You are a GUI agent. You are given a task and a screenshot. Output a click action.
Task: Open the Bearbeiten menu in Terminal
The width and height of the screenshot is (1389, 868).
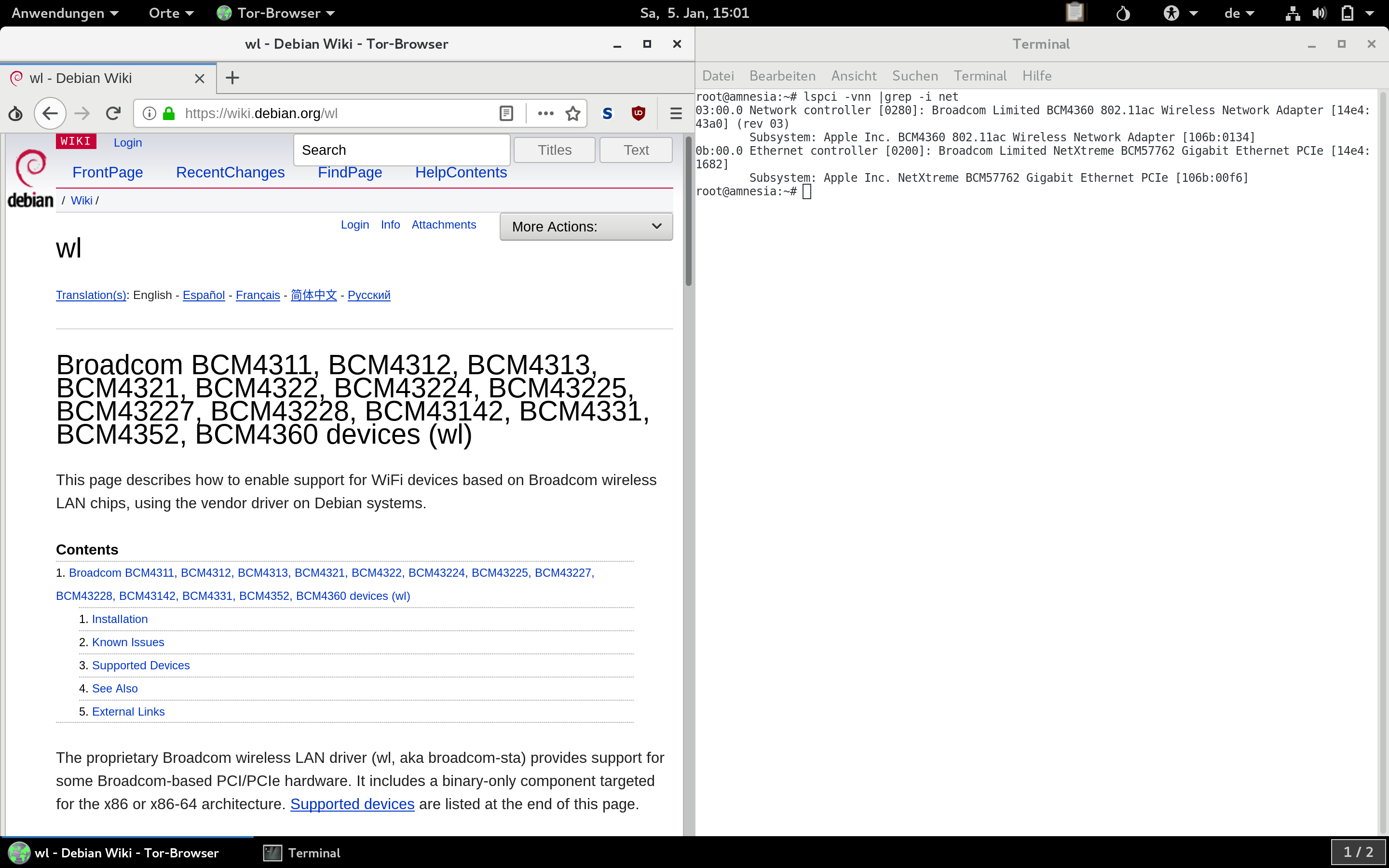(782, 76)
